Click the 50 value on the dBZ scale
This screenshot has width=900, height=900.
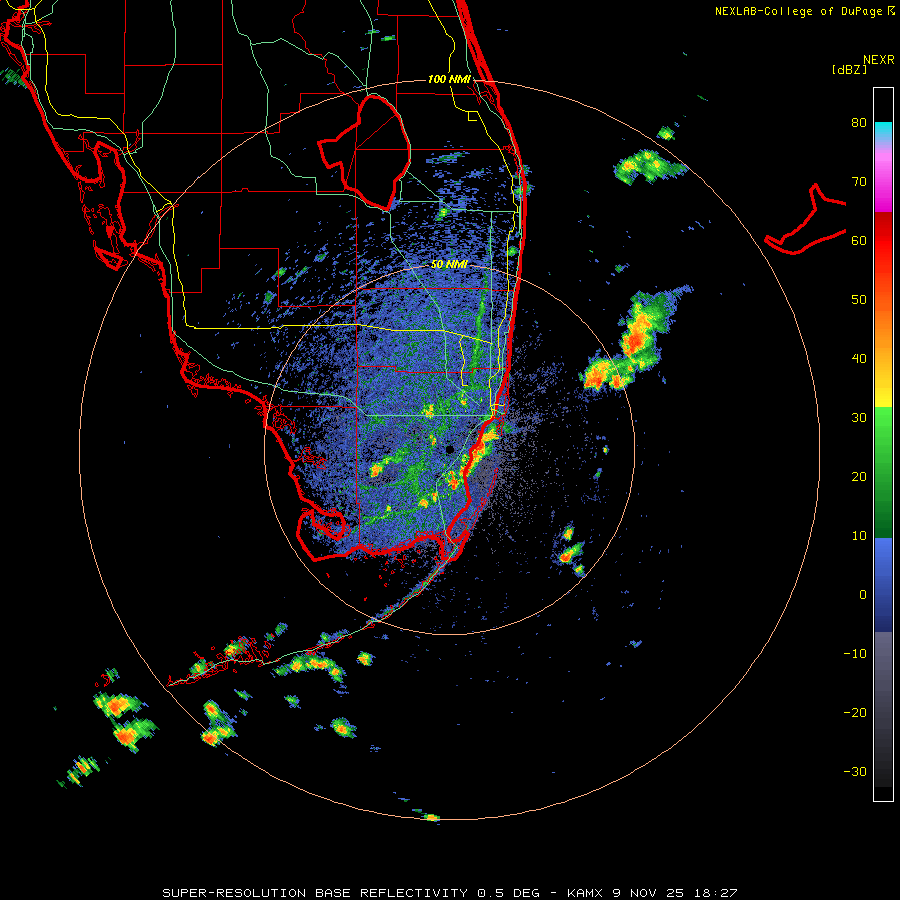coord(859,300)
